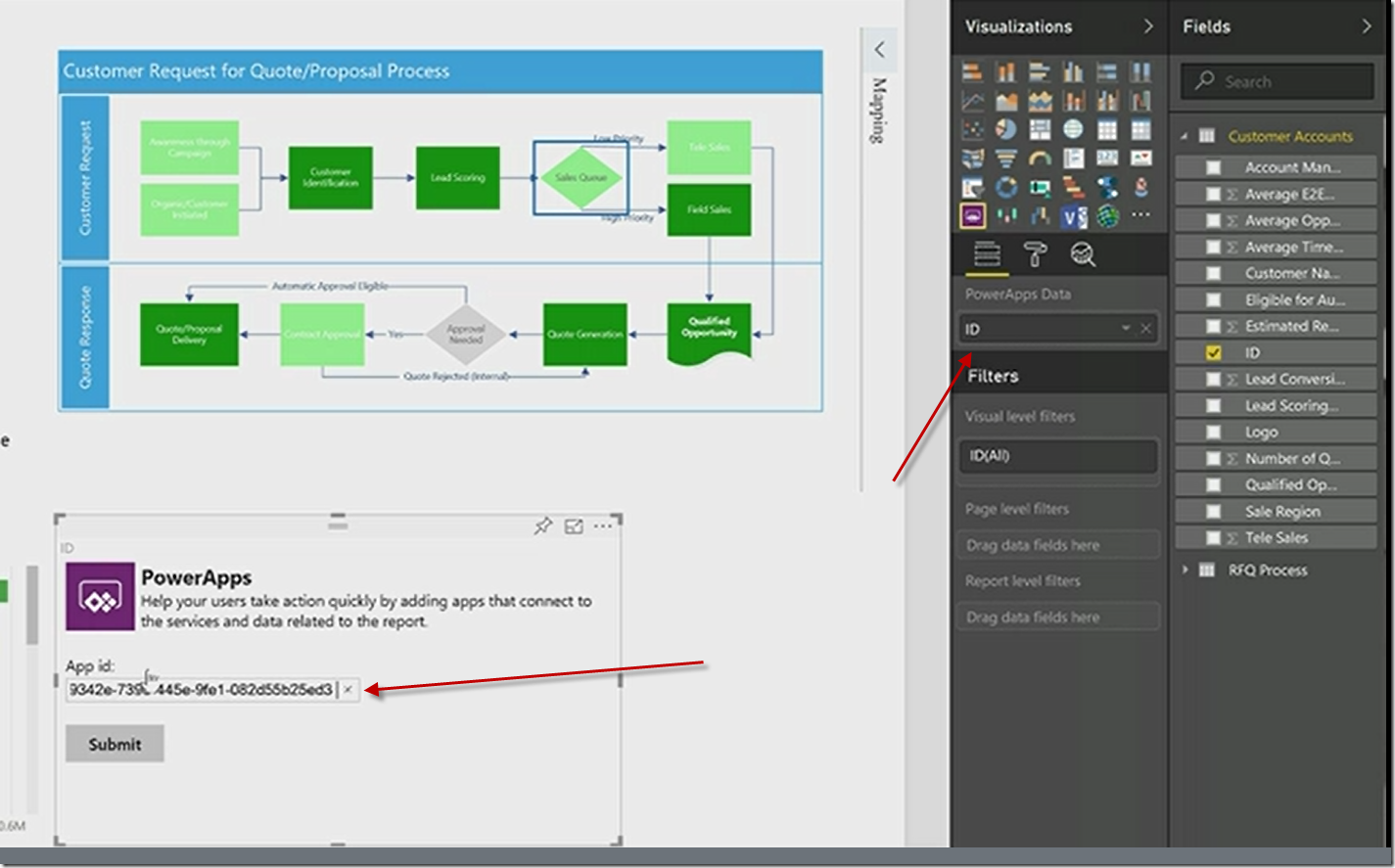Screen dimensions: 1395x868
Task: Open the ID(All) visual level filter
Action: [x=1058, y=456]
